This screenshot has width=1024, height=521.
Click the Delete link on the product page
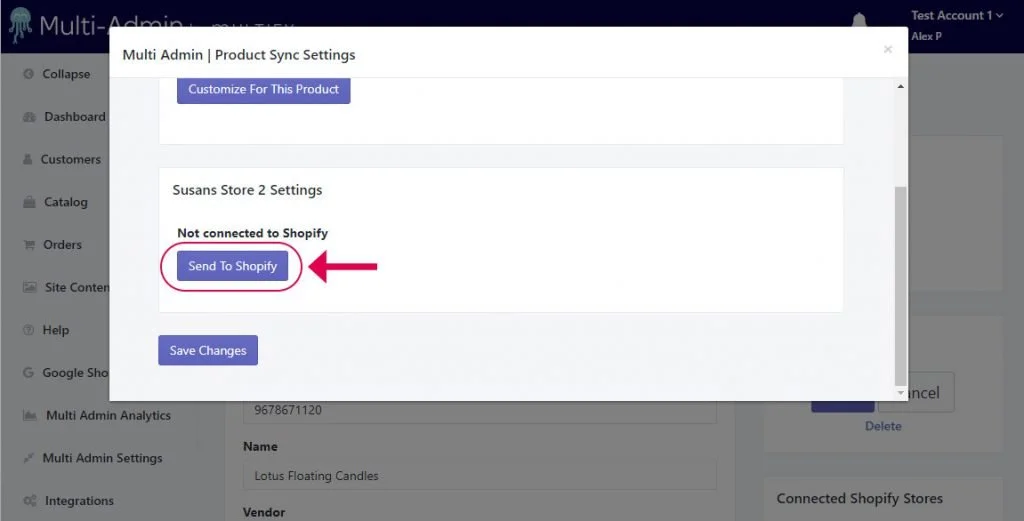tap(883, 426)
